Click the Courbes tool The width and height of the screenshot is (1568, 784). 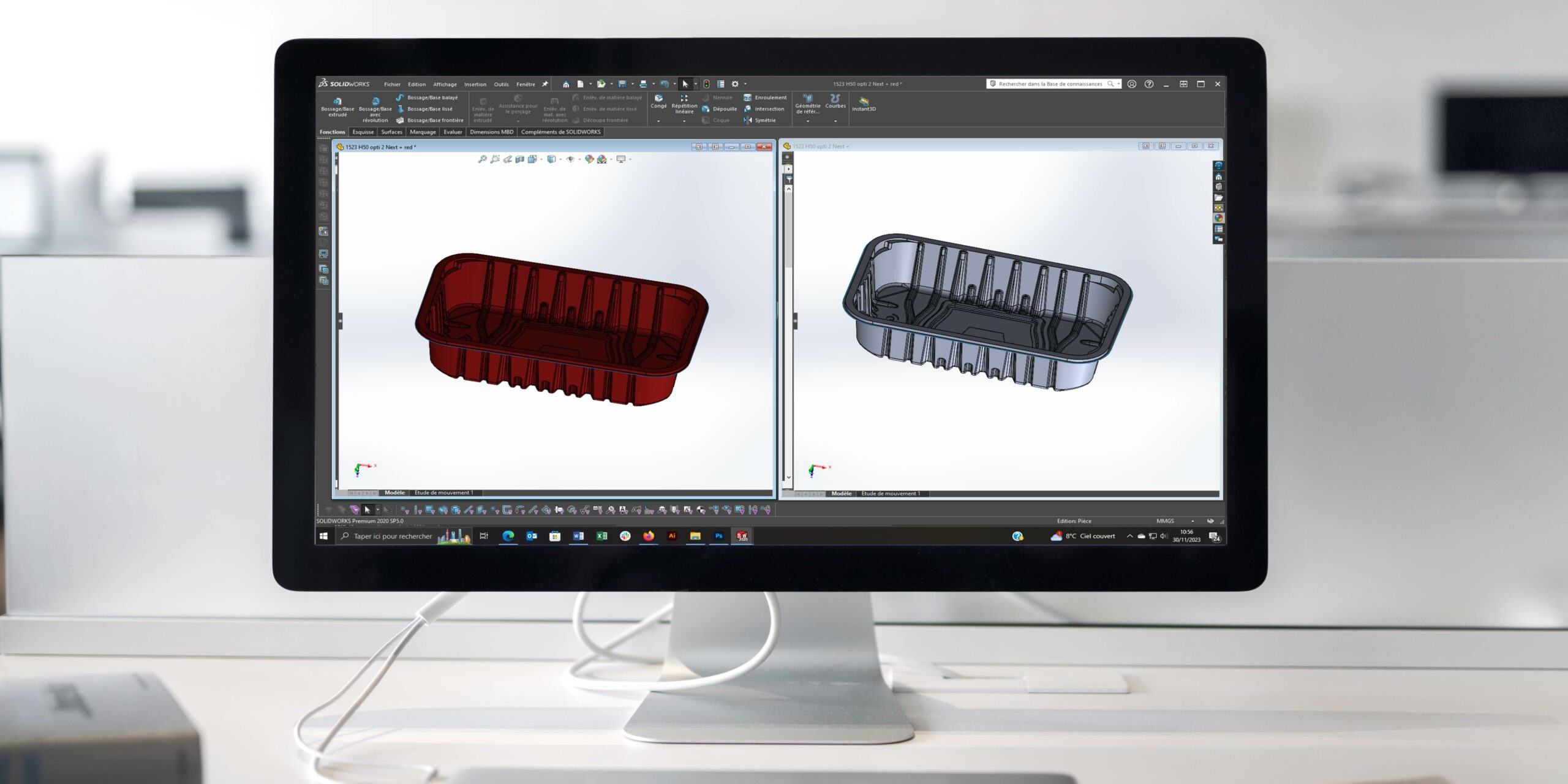[x=835, y=102]
